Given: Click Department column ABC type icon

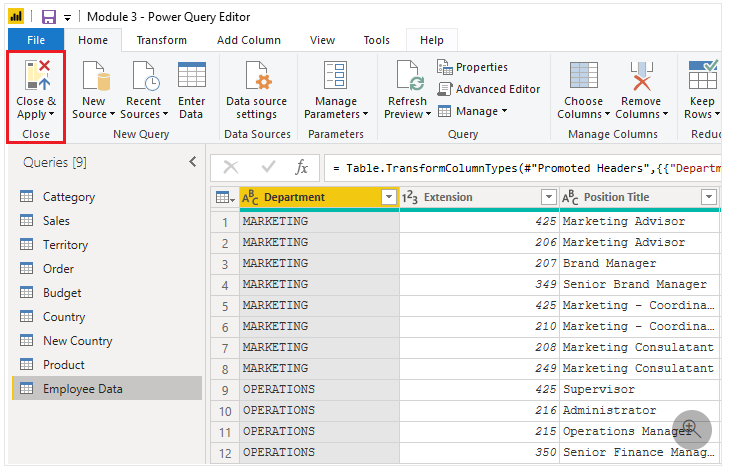Looking at the screenshot, I should pos(250,198).
